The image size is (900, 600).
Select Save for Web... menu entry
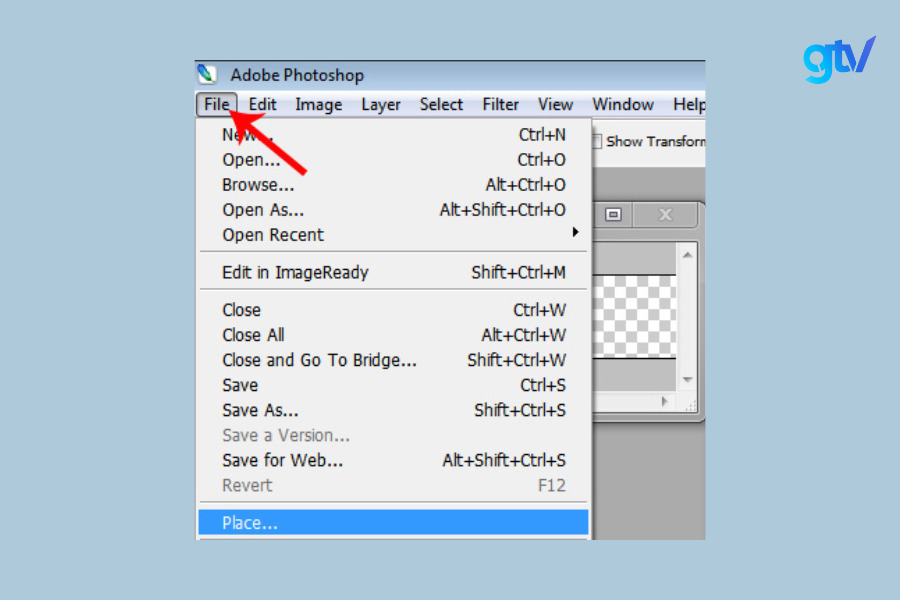pos(283,460)
